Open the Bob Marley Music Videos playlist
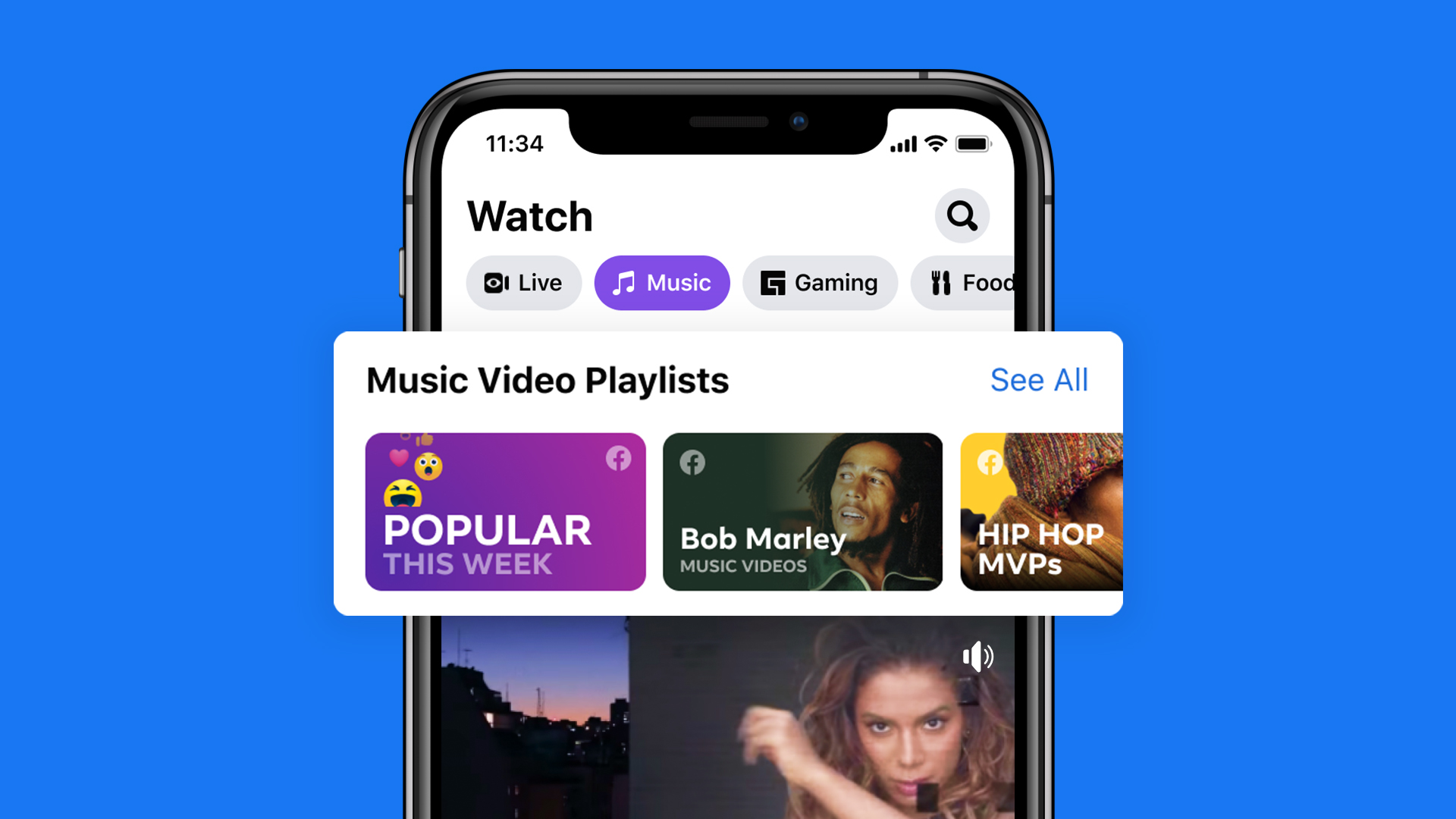This screenshot has height=819, width=1456. [x=801, y=512]
